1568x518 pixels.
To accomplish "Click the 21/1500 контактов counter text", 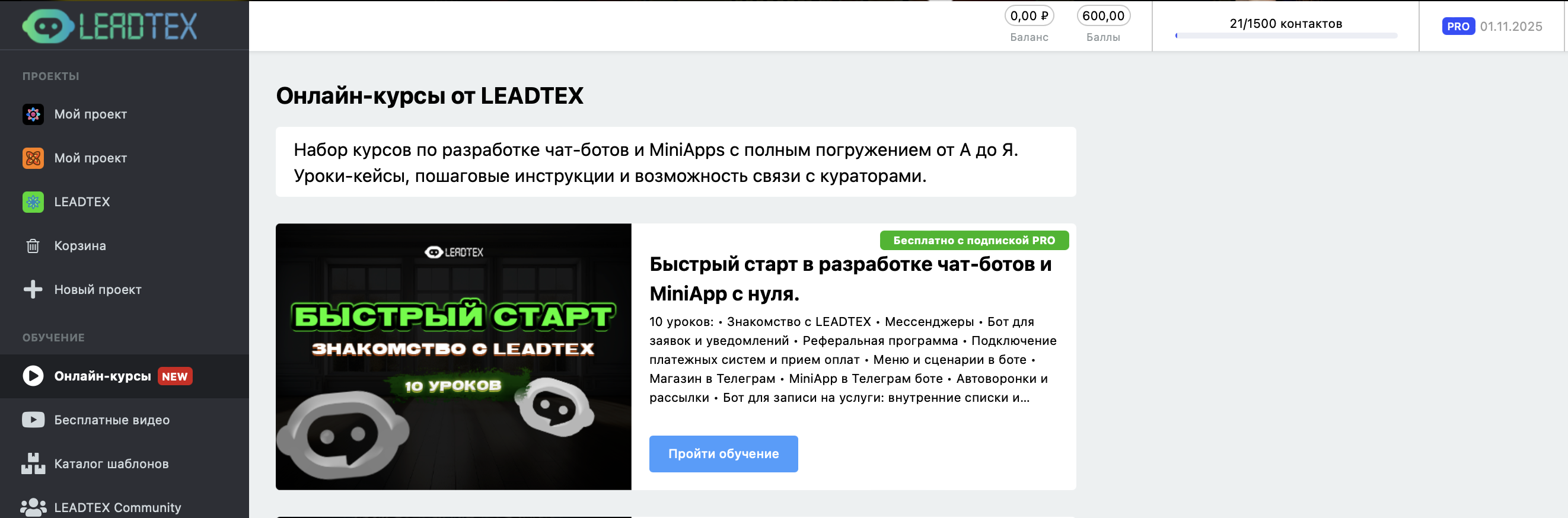I will pyautogui.click(x=1286, y=24).
